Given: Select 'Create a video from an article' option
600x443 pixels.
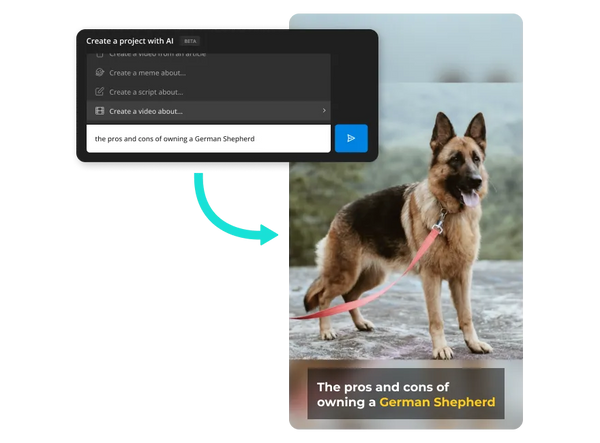Looking at the screenshot, I should [x=160, y=55].
